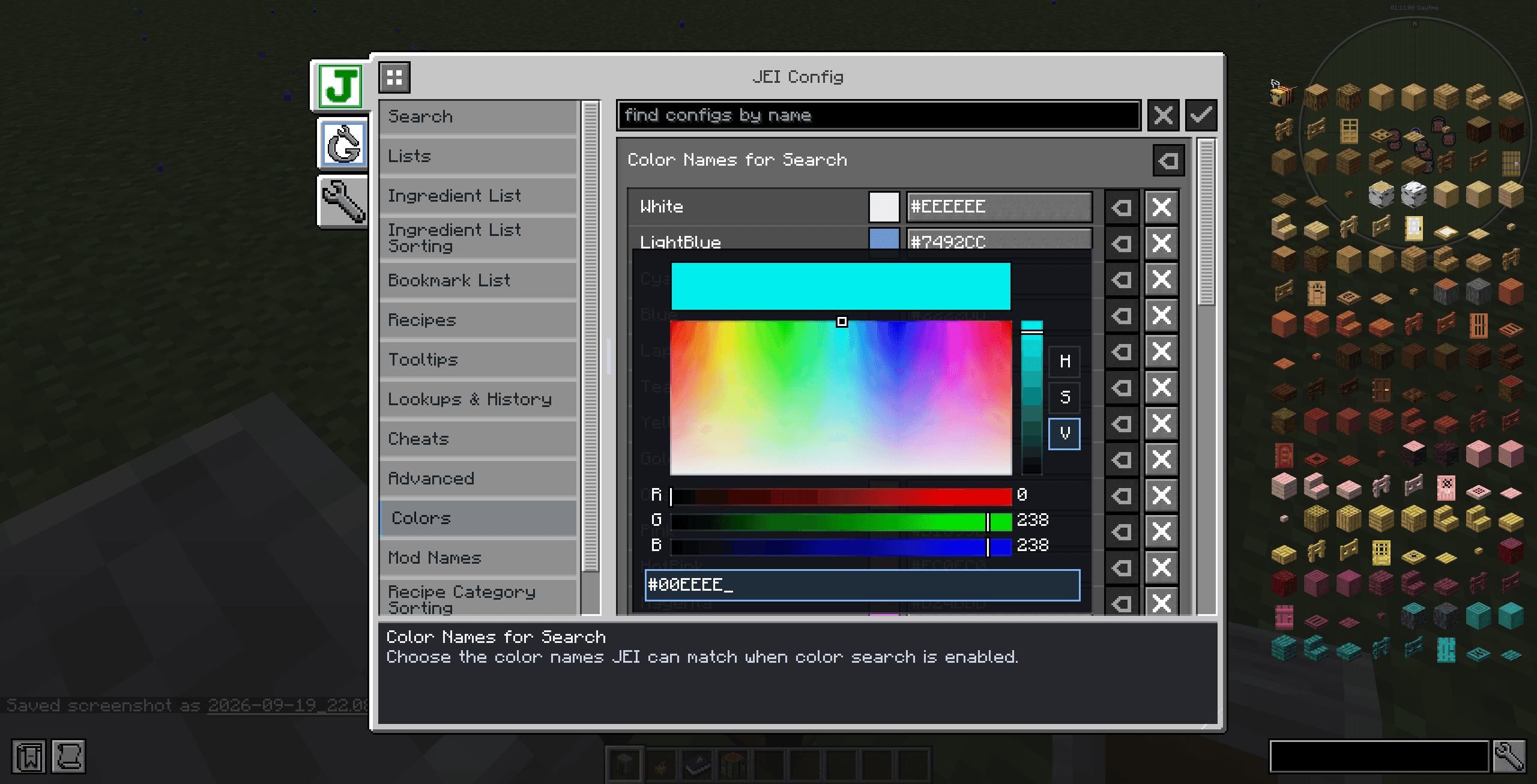This screenshot has width=1537, height=784.
Task: Click the blue B channel slider
Action: coord(841,546)
